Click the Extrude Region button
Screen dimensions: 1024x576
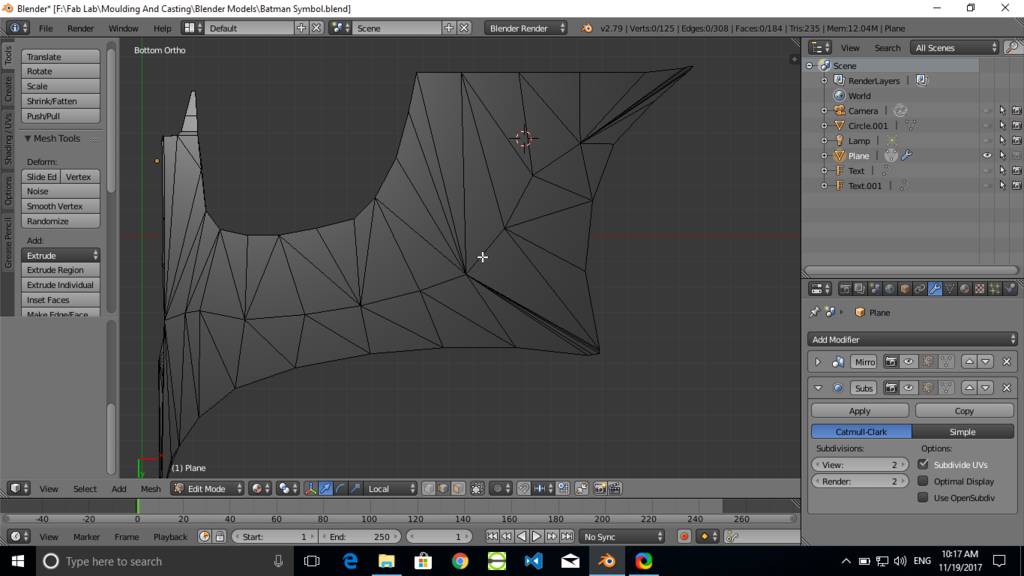61,270
